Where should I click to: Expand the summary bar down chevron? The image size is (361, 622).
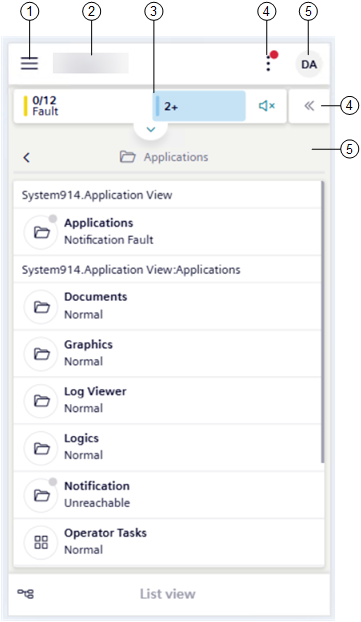(151, 129)
